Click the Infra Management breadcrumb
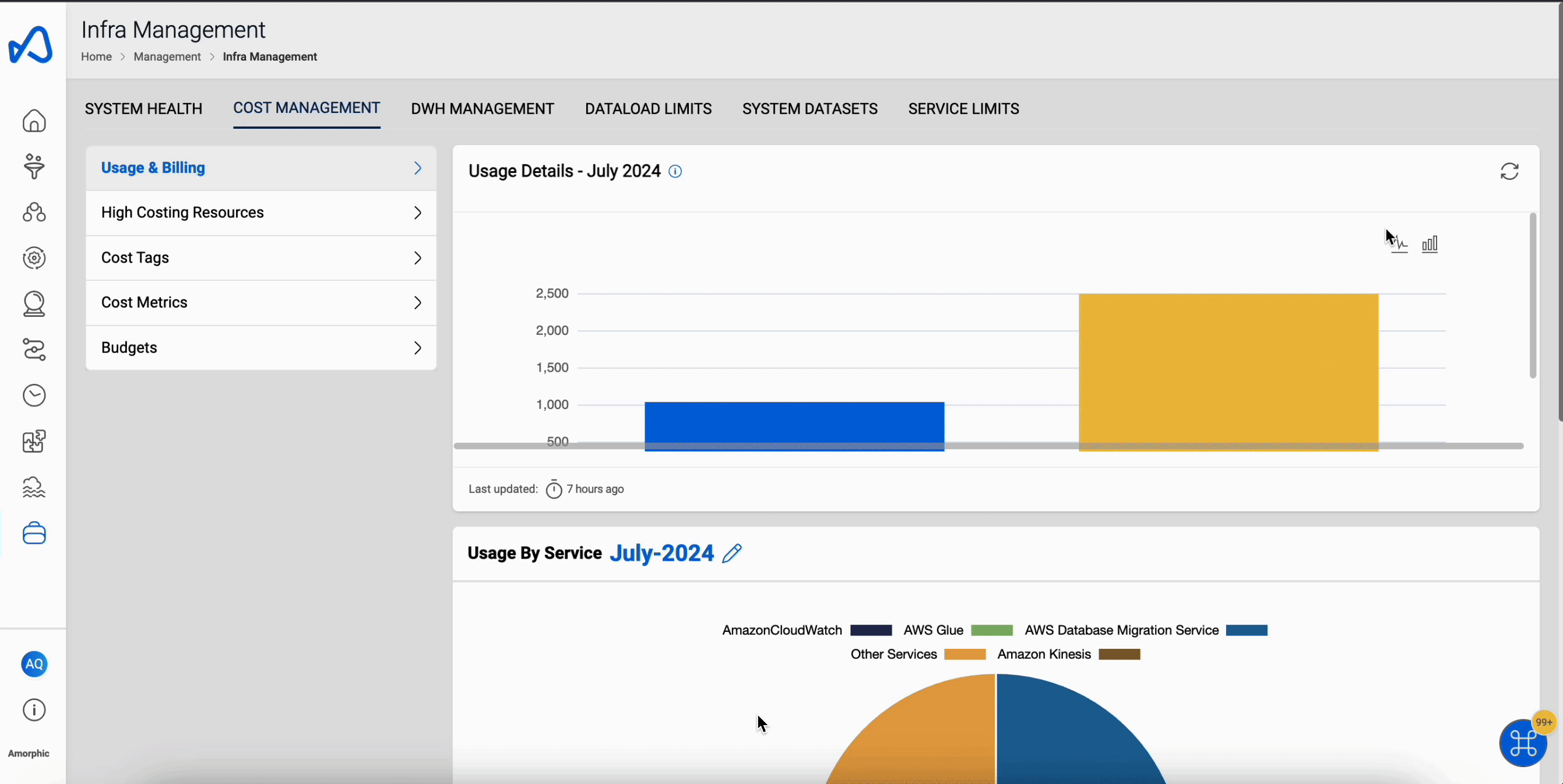 coord(270,56)
